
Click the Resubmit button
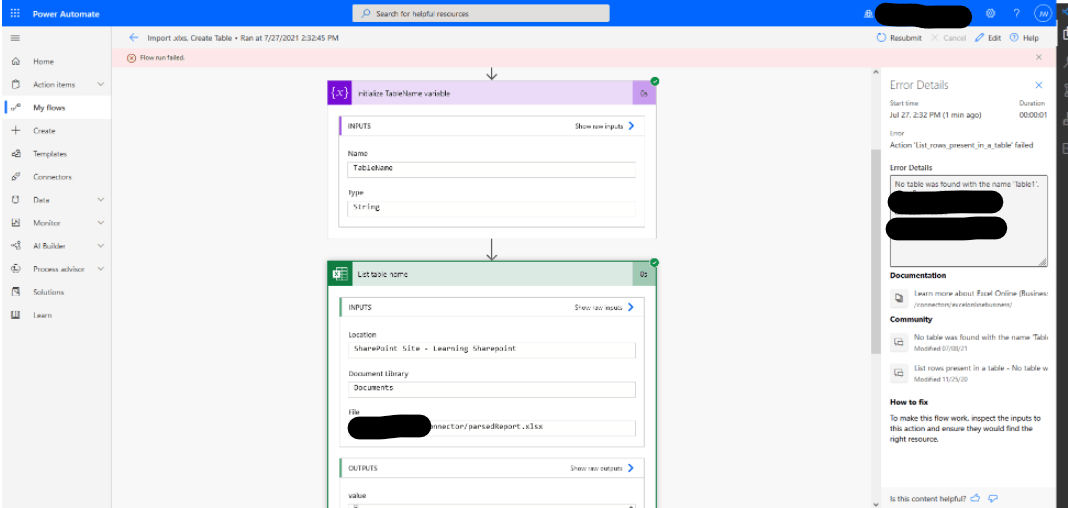click(899, 38)
